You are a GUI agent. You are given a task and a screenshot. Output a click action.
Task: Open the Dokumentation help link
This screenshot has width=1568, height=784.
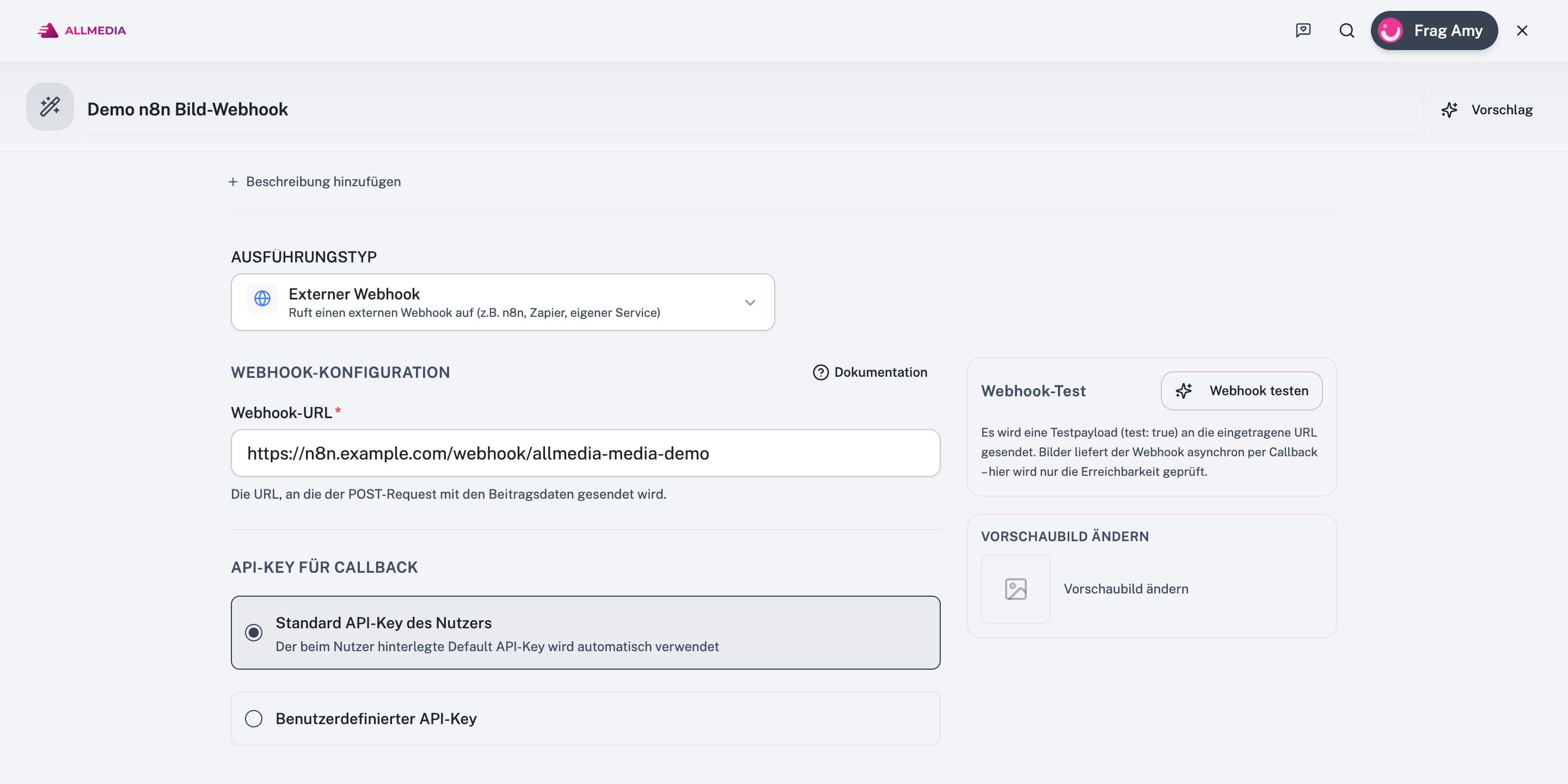pos(870,372)
